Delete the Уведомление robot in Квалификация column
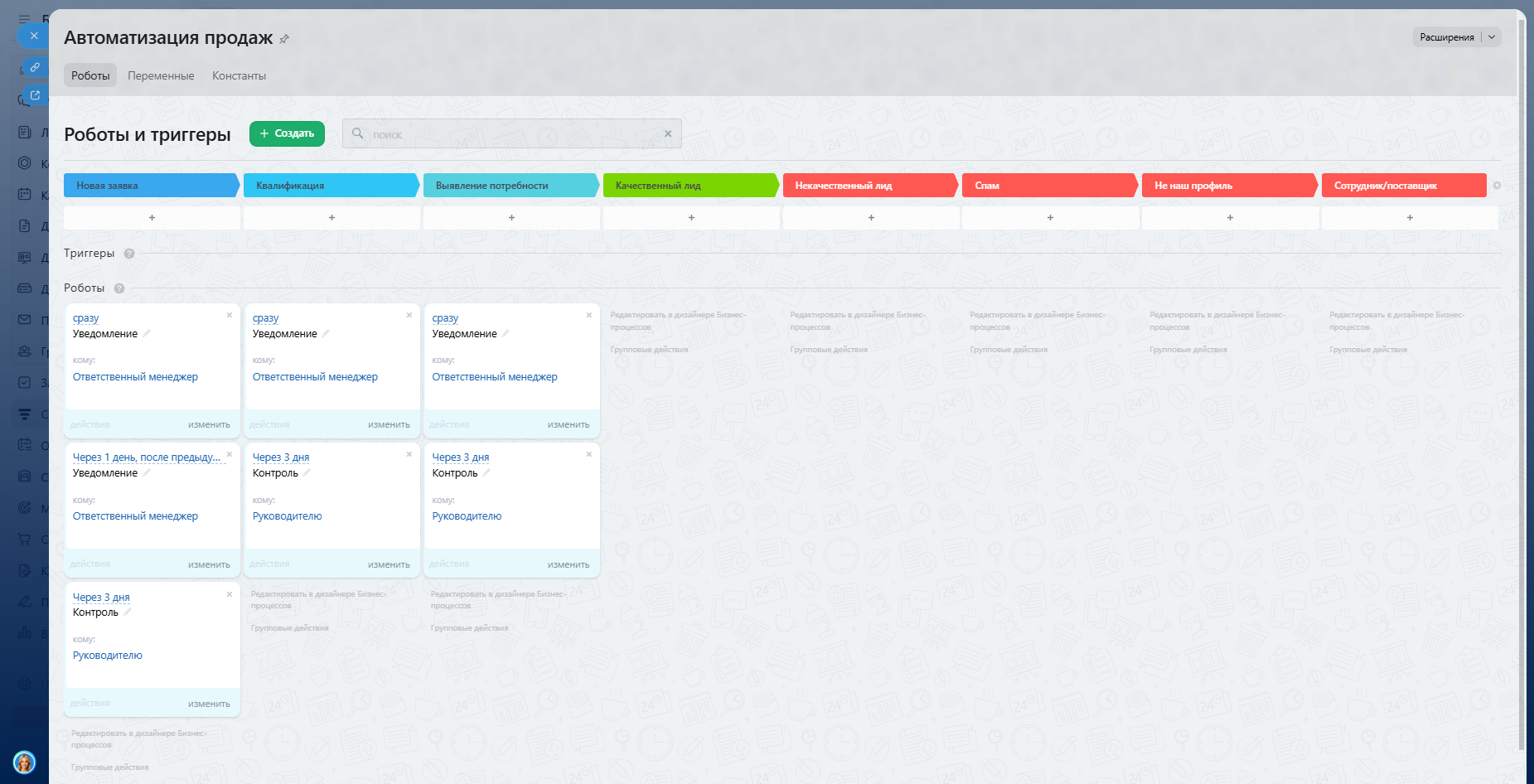 pyautogui.click(x=409, y=315)
